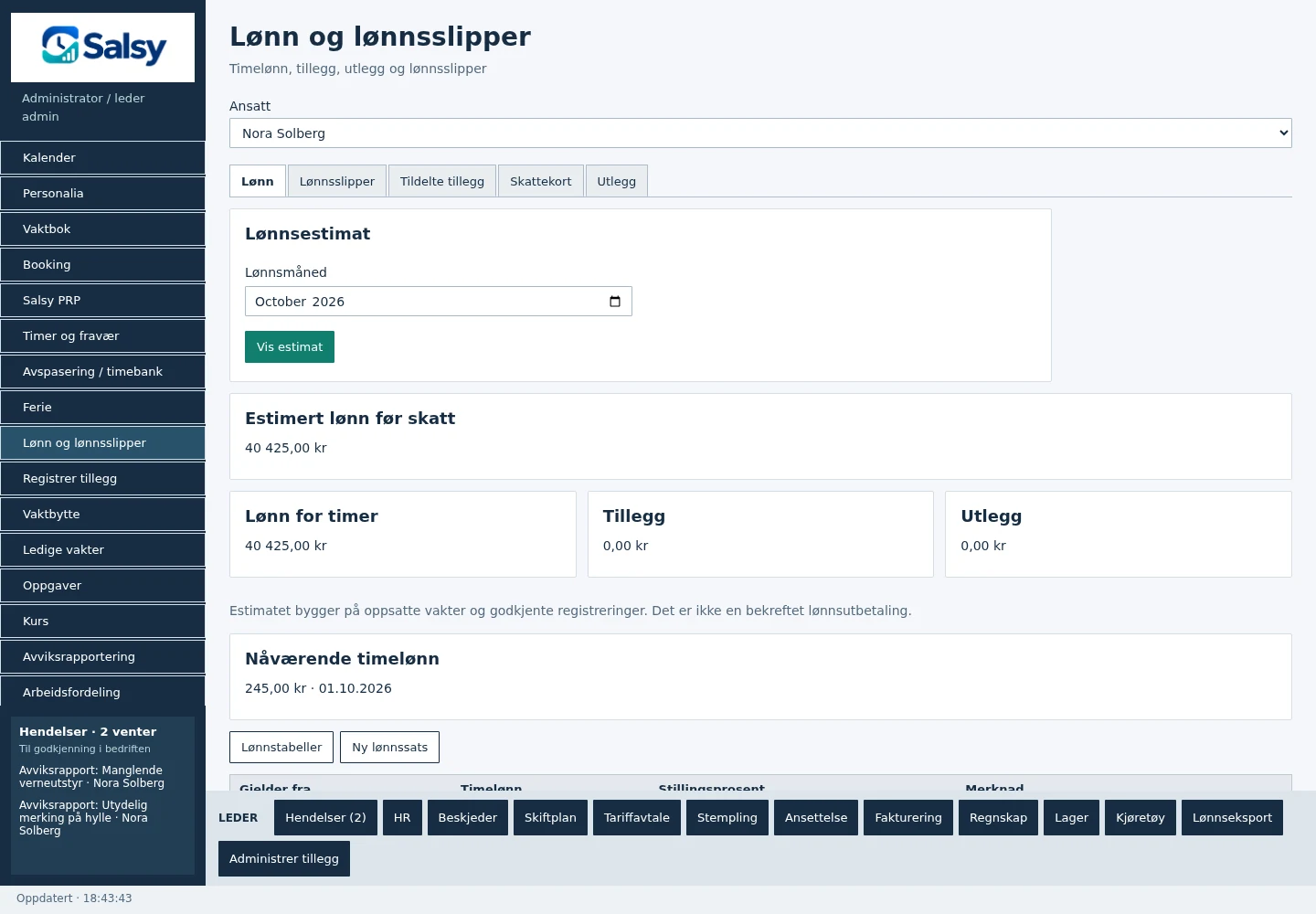Image resolution: width=1316 pixels, height=914 pixels.
Task: Focus the Lønnsmåned month field
Action: pos(439,302)
